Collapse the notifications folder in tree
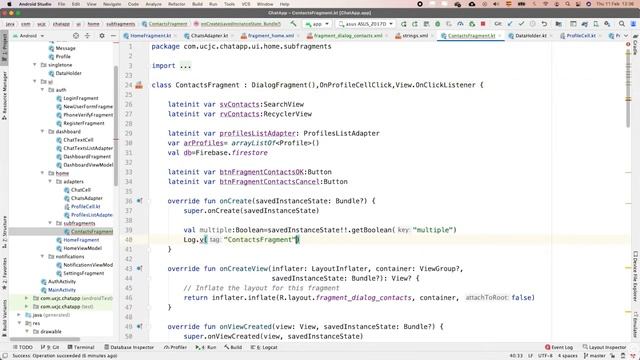This screenshot has width=640, height=360. 42,256
